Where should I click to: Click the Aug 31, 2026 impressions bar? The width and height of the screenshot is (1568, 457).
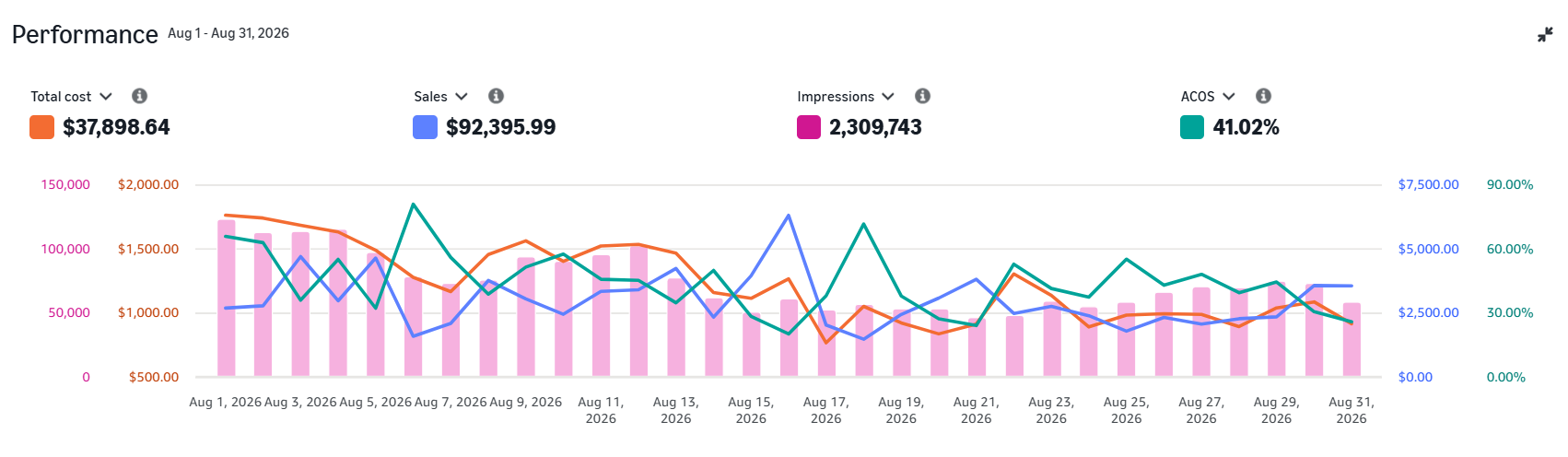click(1352, 339)
